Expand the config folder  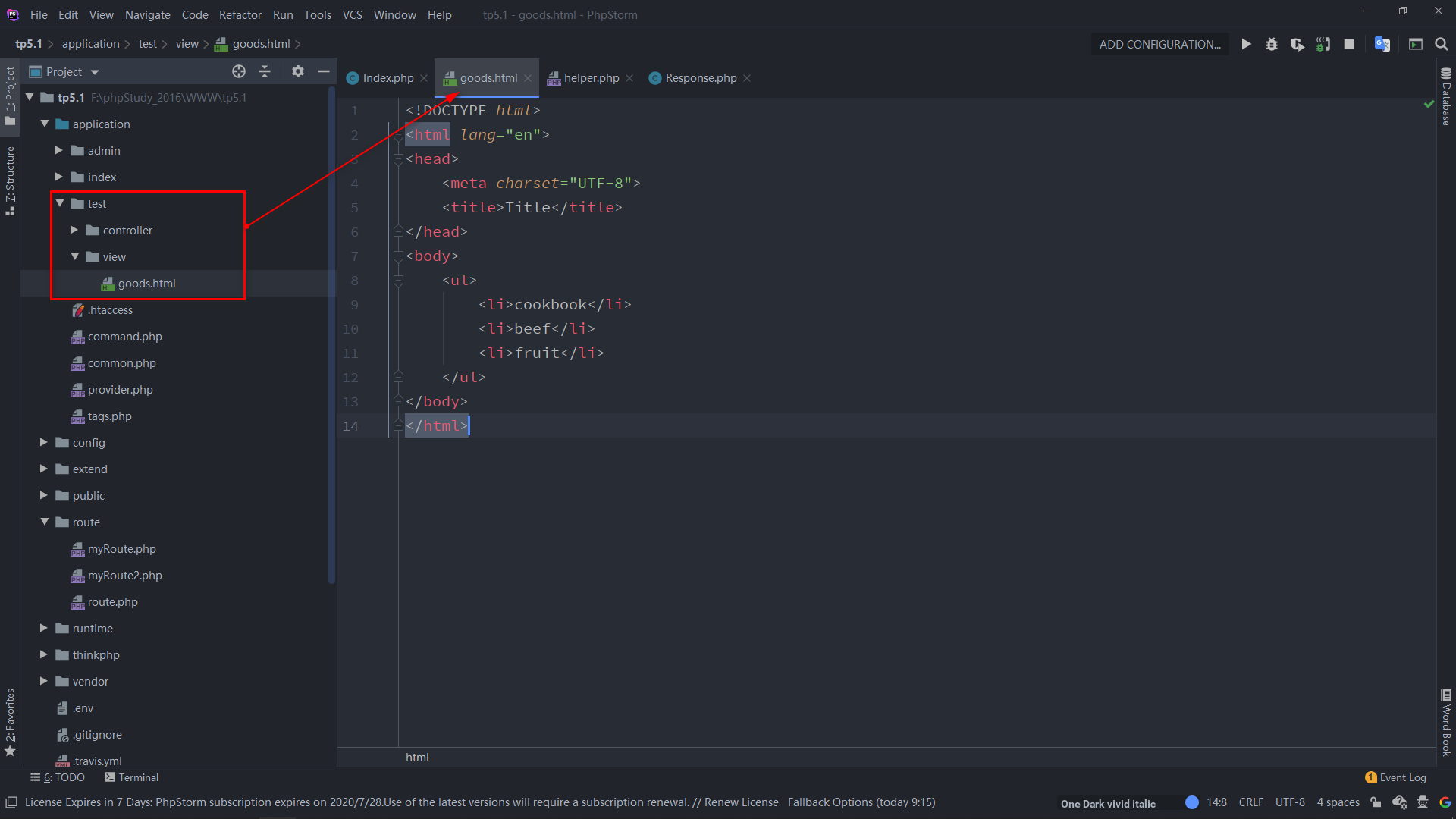click(x=44, y=442)
